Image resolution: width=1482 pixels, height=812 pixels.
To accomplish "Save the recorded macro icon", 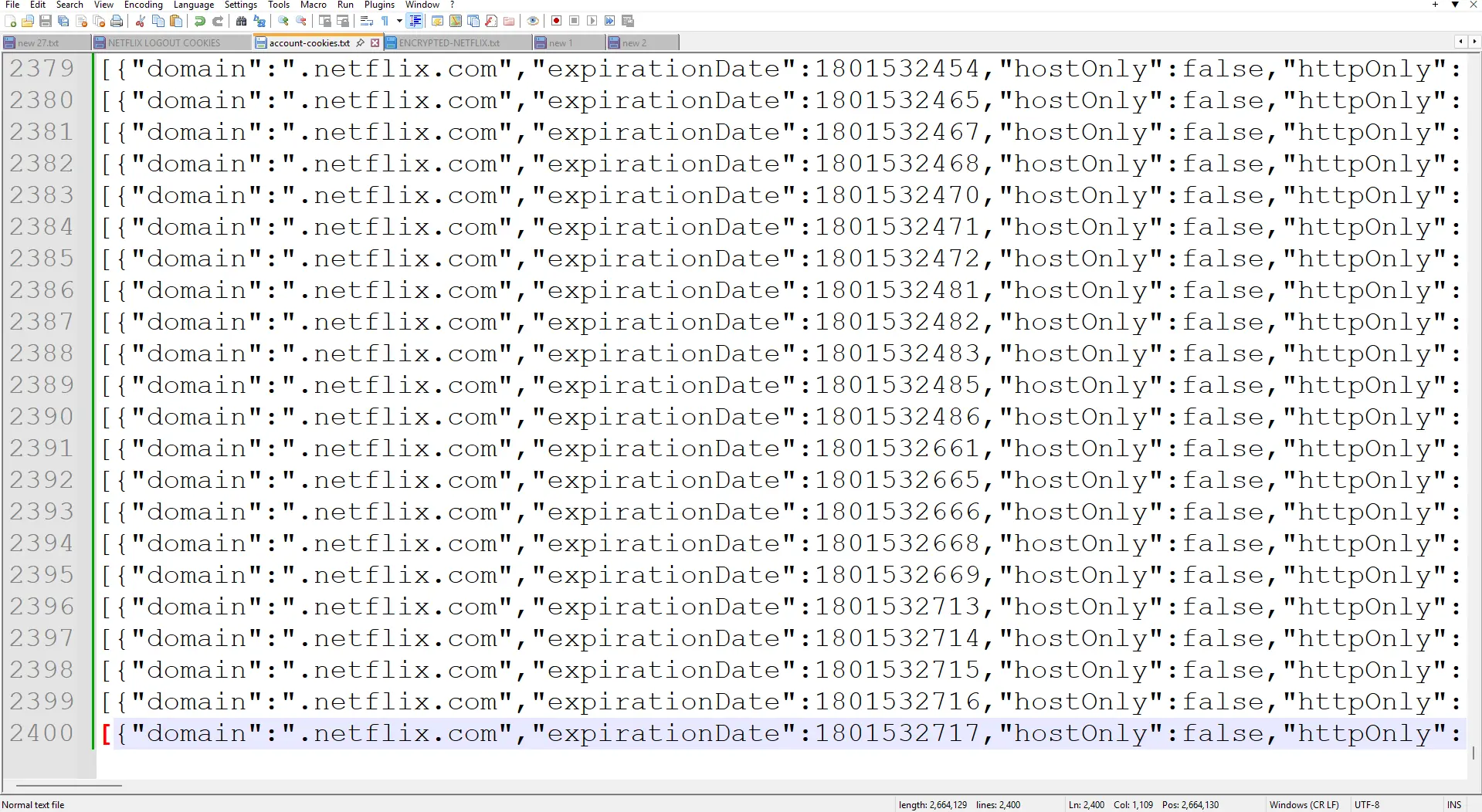I will click(x=628, y=21).
